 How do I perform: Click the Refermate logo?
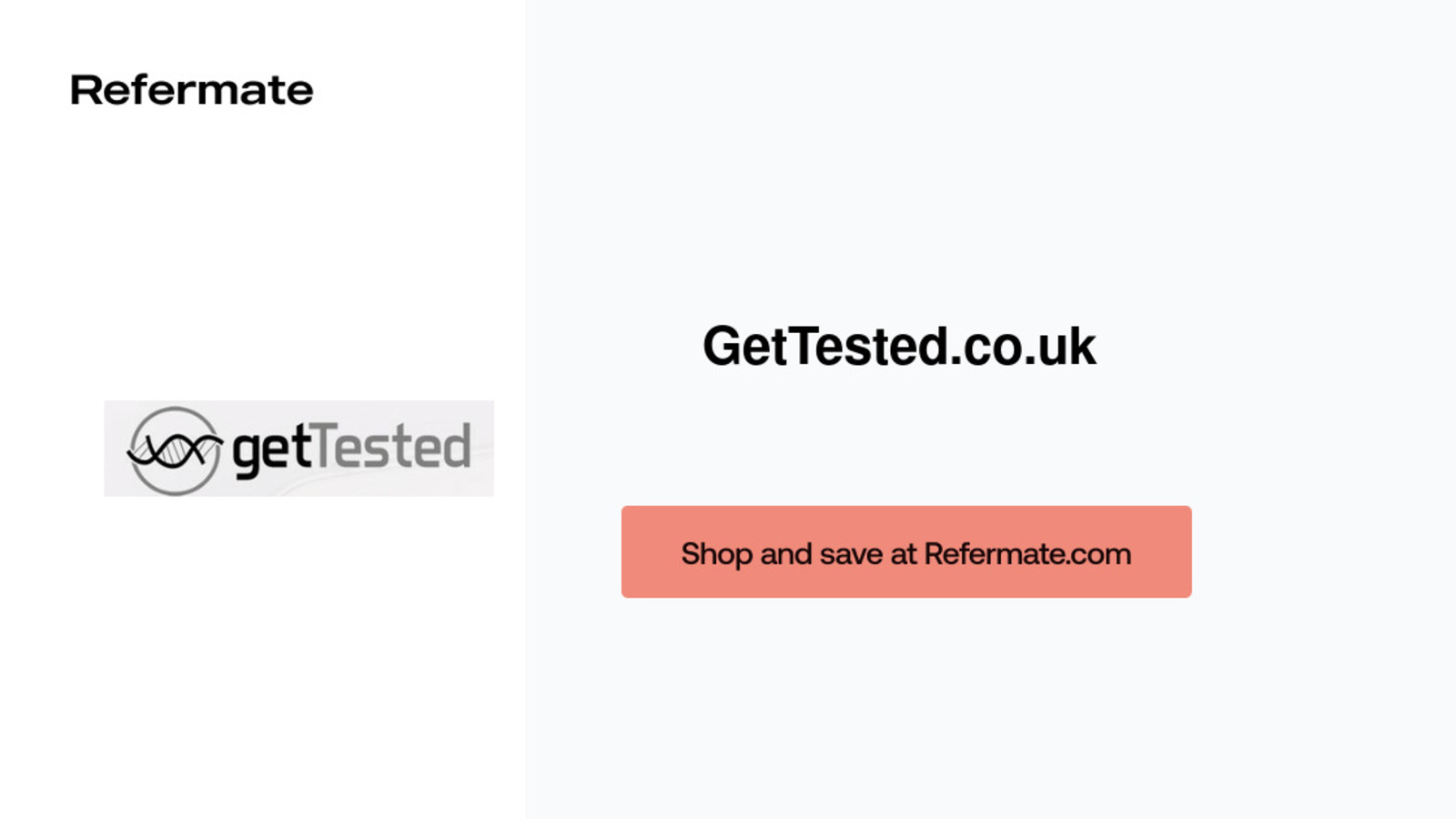point(191,90)
